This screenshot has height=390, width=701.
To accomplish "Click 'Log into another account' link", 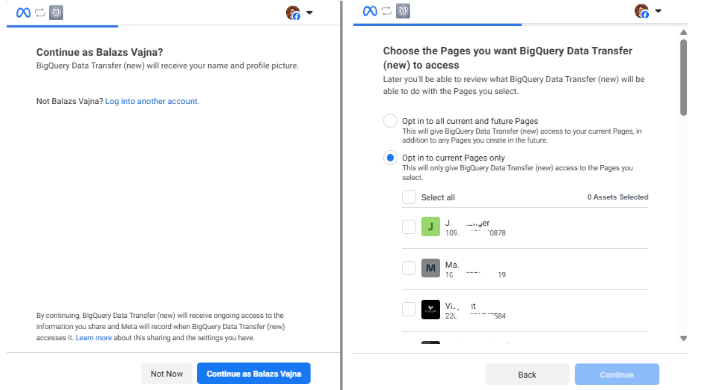I will (x=152, y=101).
